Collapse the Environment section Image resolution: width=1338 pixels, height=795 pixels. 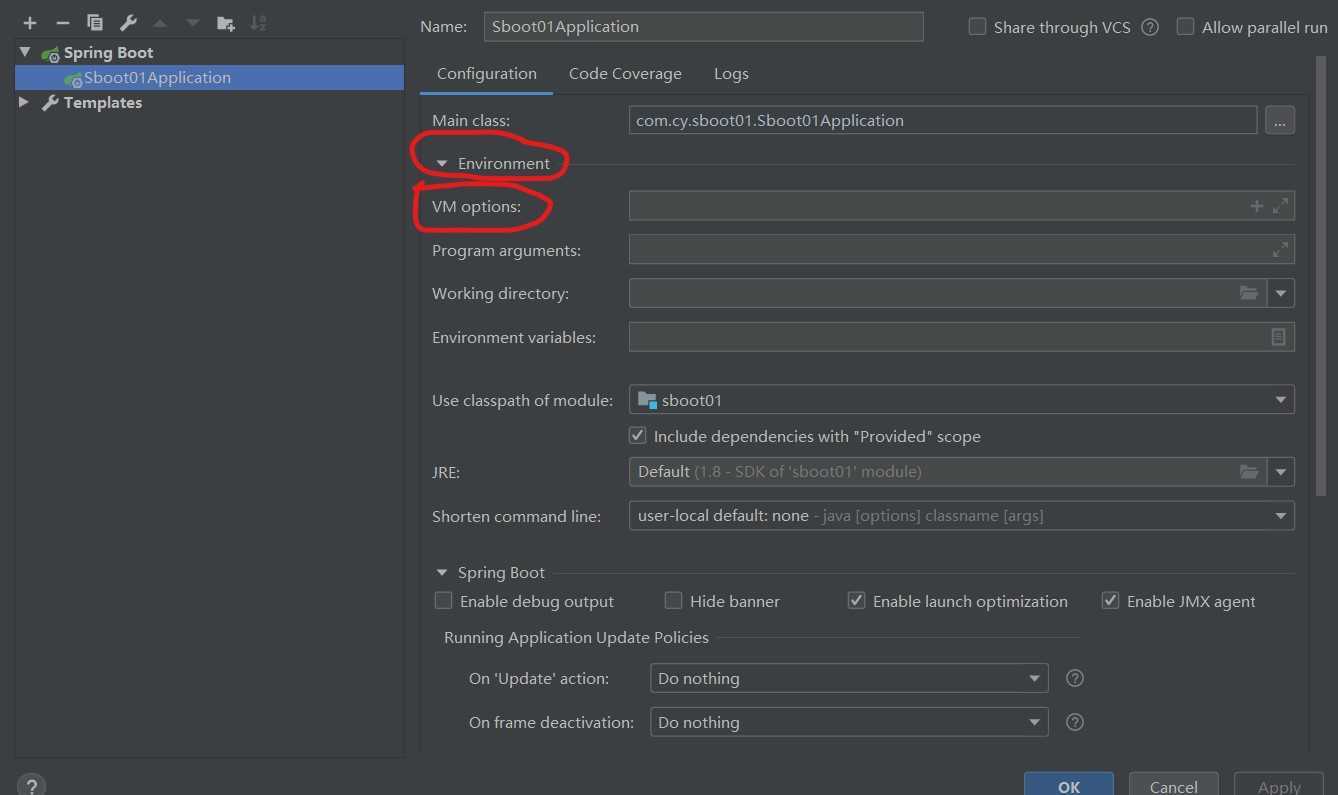click(x=442, y=163)
